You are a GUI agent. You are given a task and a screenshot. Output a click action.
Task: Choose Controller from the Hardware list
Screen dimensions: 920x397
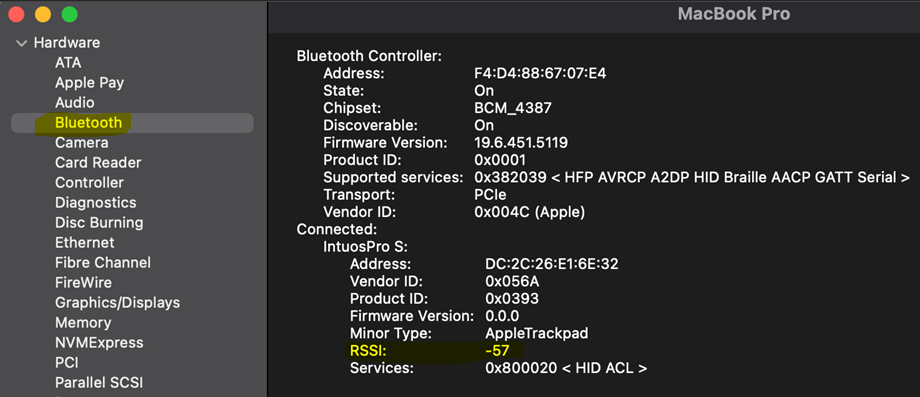pos(89,182)
